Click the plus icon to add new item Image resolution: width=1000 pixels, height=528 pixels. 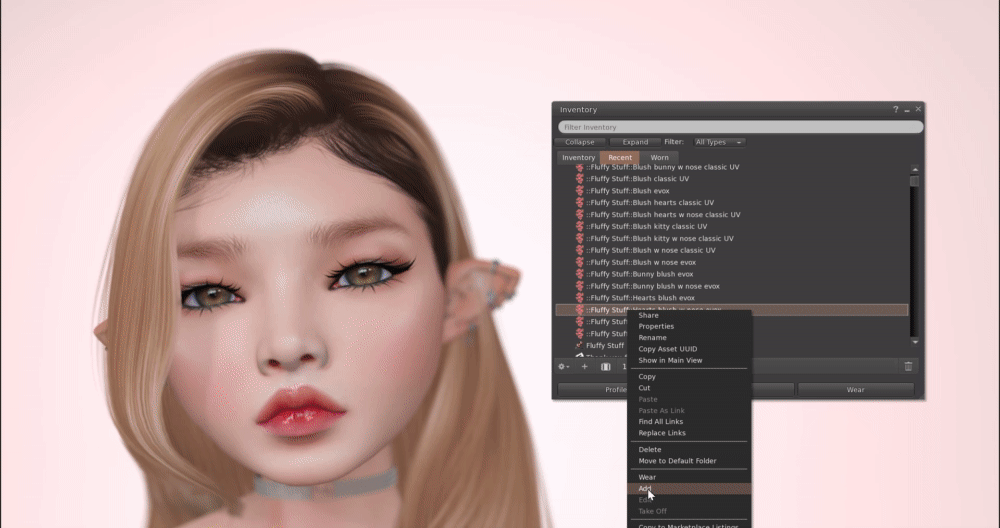584,367
